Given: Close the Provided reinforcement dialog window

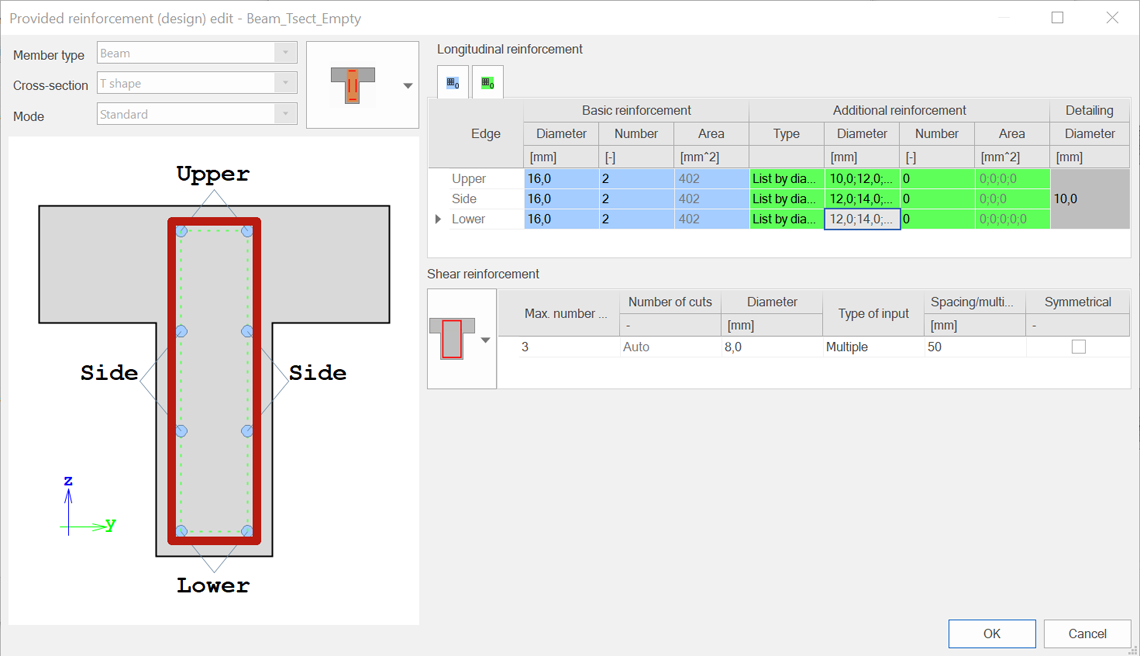Looking at the screenshot, I should pyautogui.click(x=1112, y=17).
